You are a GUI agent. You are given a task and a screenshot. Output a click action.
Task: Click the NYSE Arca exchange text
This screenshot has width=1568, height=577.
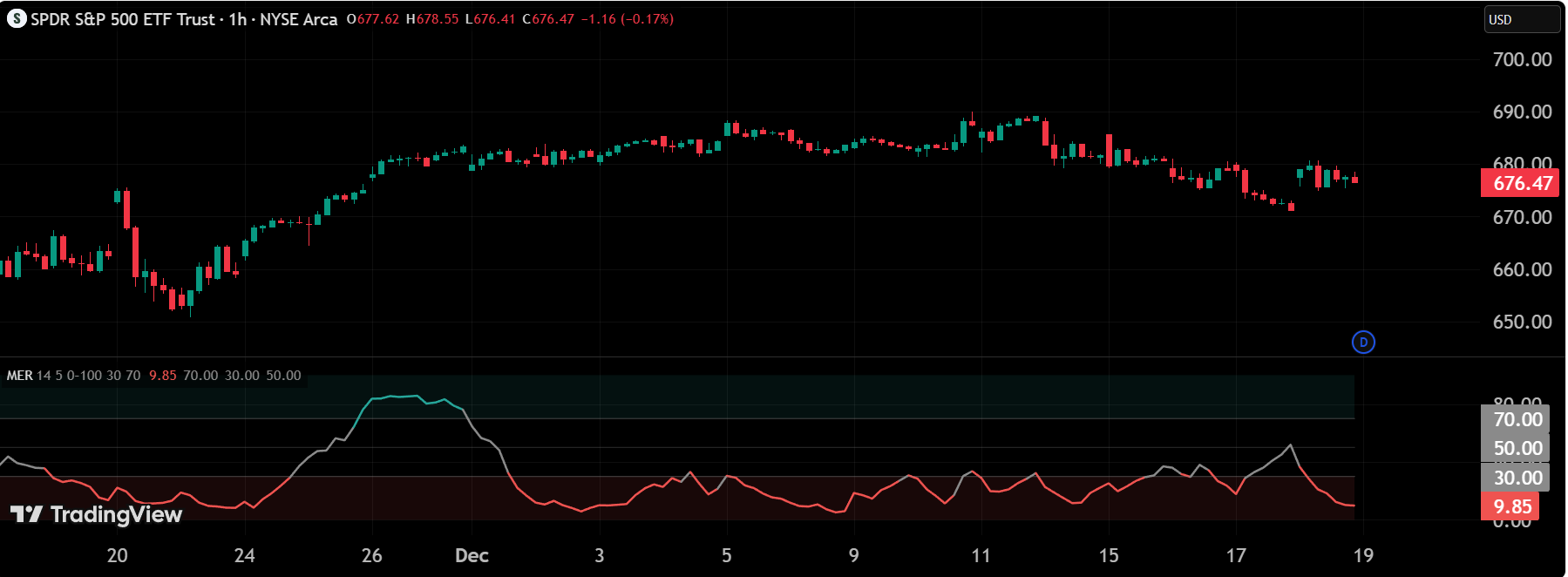tap(298, 19)
